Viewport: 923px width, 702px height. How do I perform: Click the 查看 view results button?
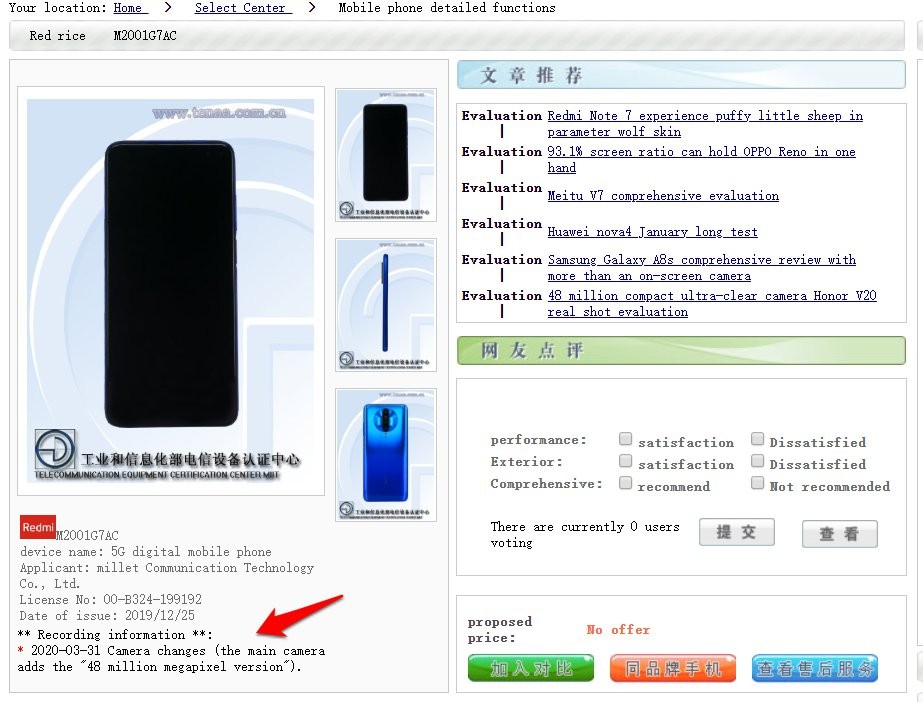[839, 534]
